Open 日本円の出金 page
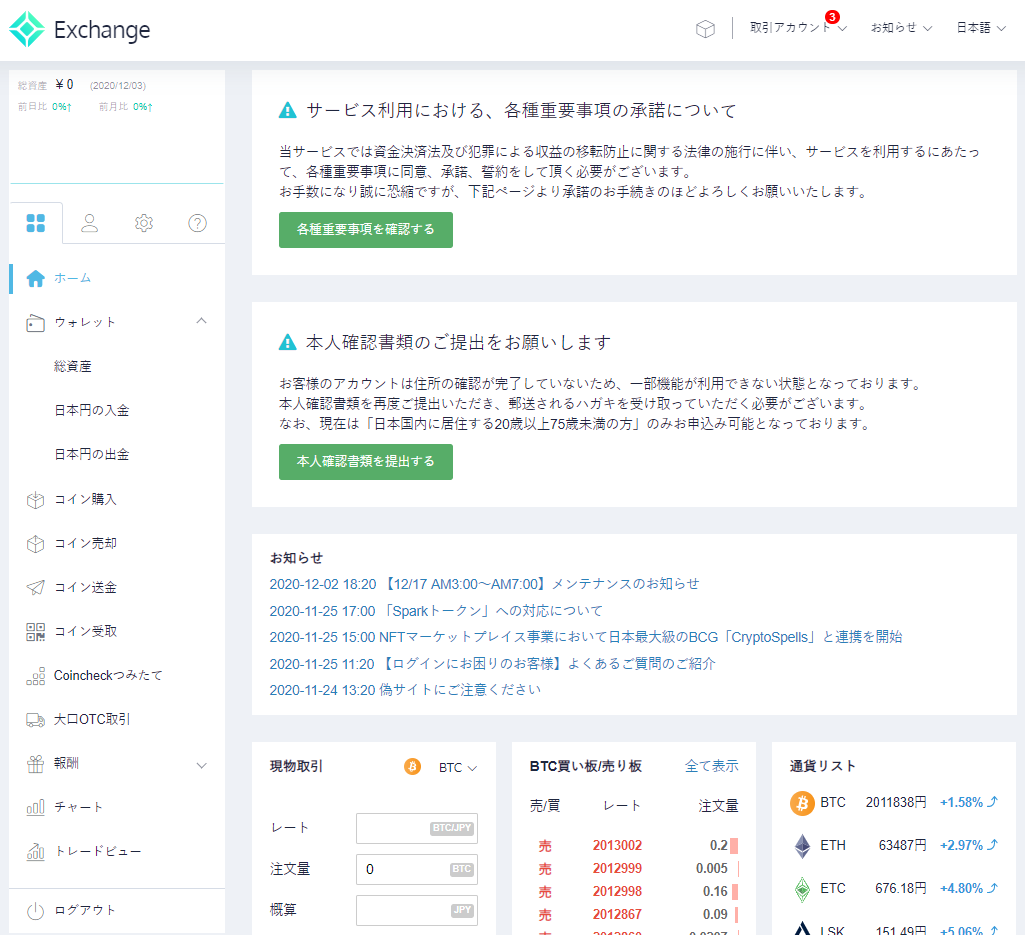 point(92,454)
